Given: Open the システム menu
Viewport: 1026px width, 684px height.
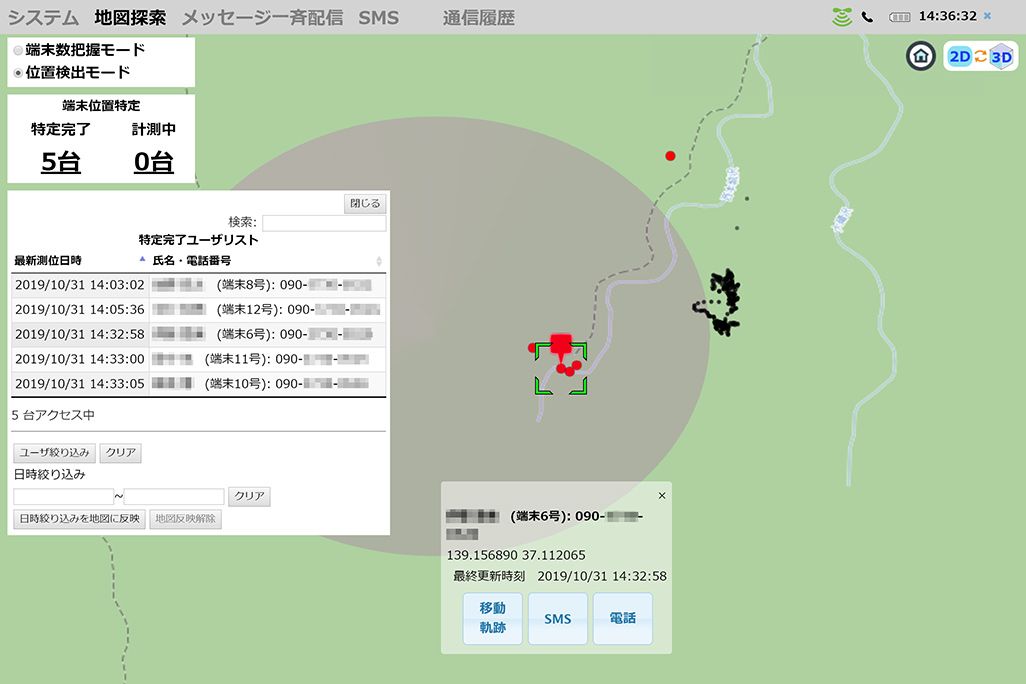Looking at the screenshot, I should pyautogui.click(x=43, y=18).
